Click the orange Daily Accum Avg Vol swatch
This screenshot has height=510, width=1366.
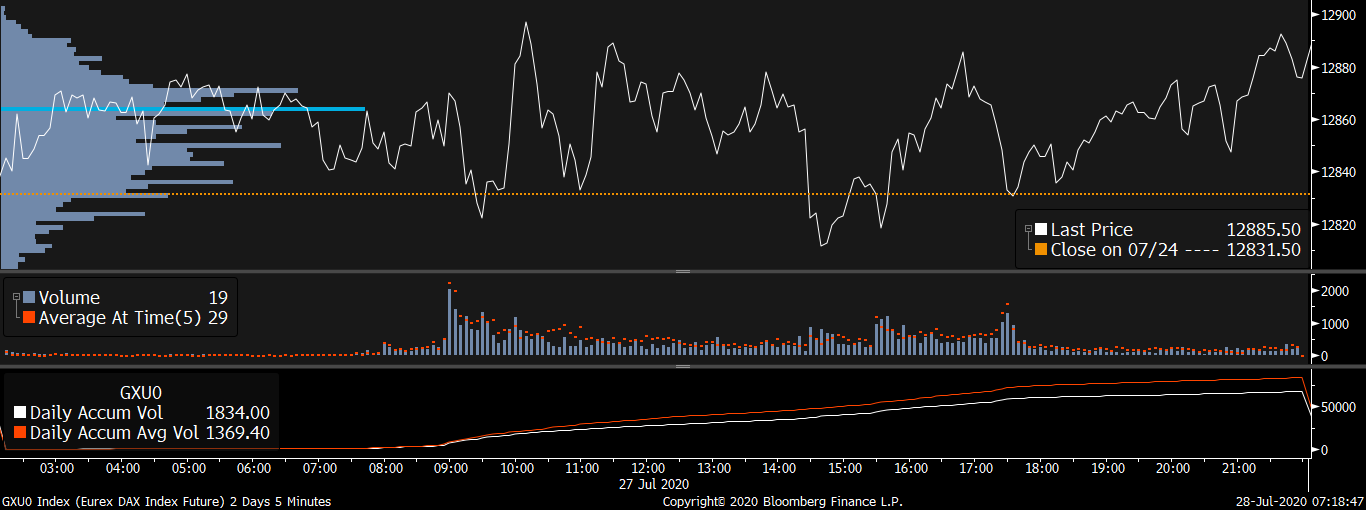click(x=20, y=433)
